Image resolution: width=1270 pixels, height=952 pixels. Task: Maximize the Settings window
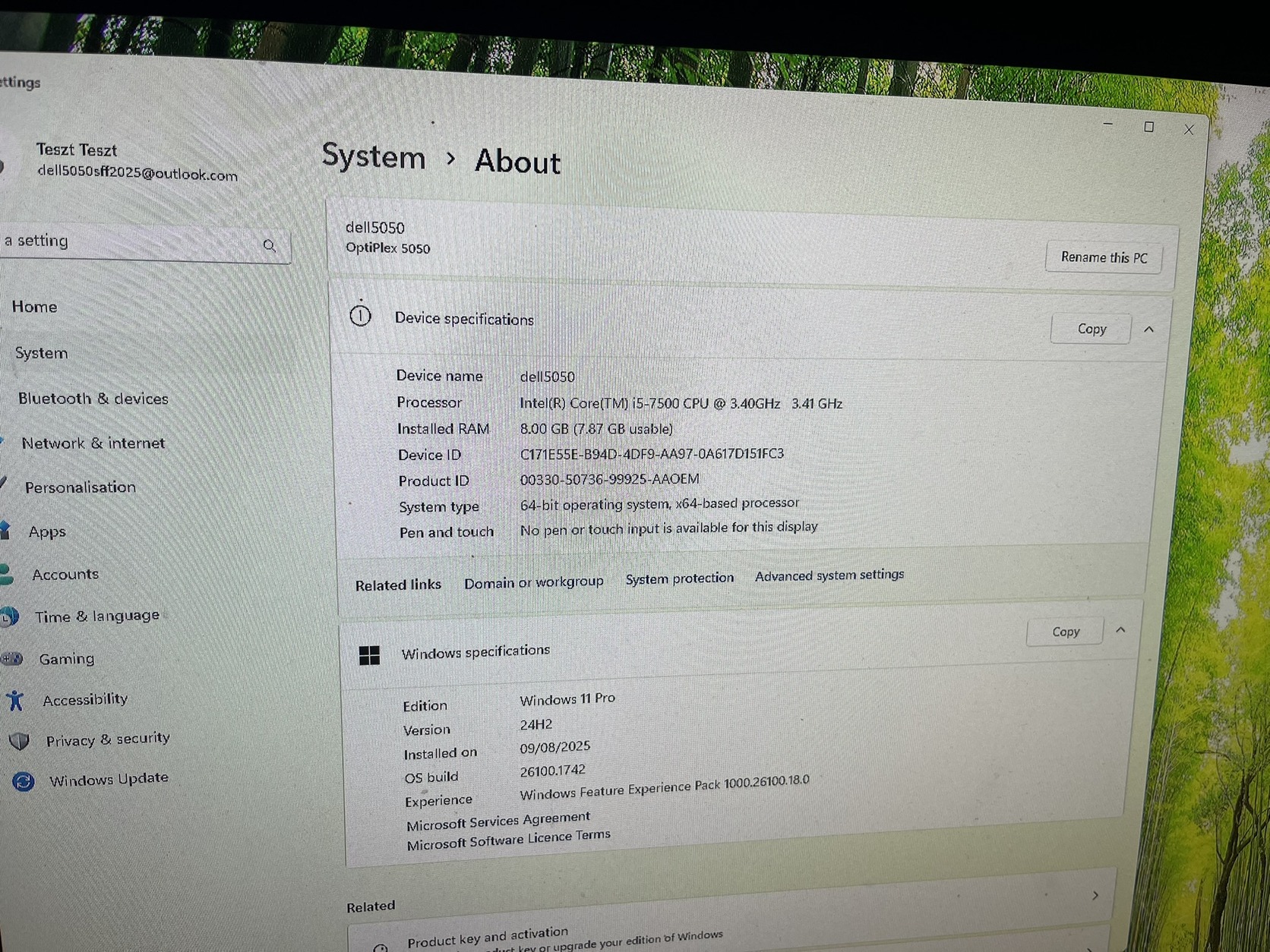(1148, 127)
